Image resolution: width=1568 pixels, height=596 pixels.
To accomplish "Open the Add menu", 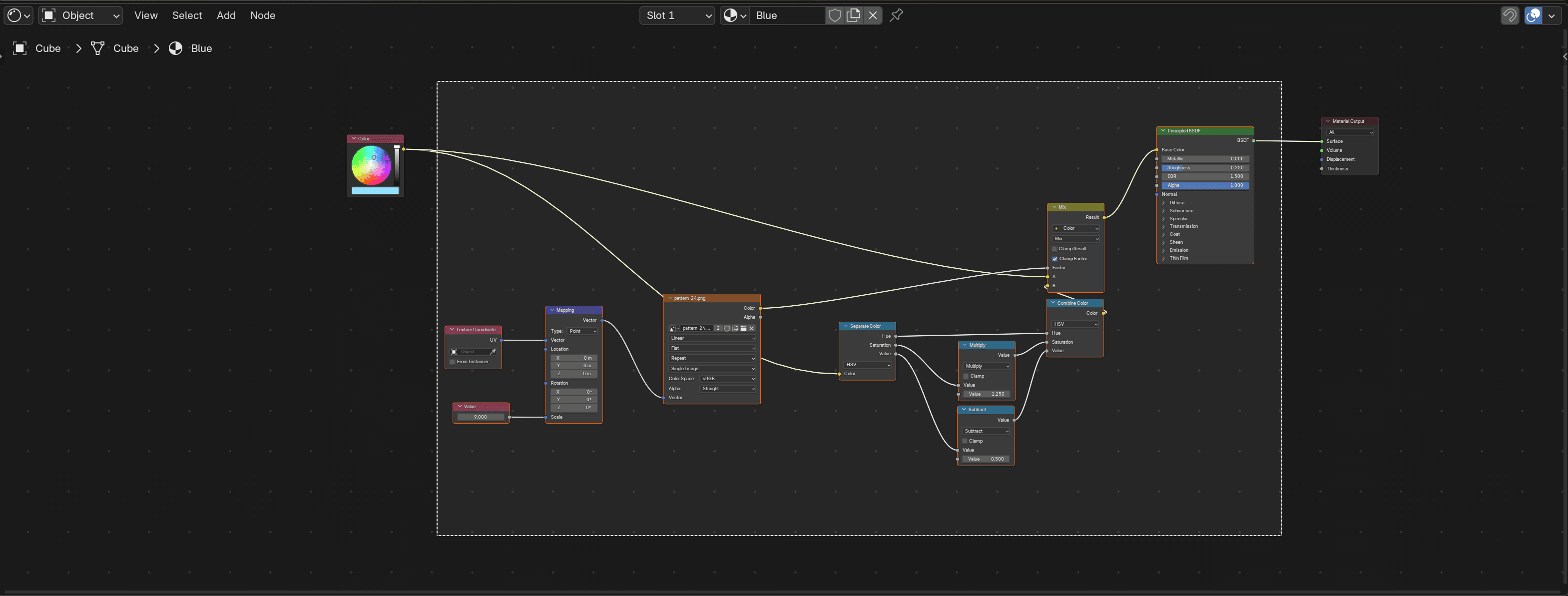I will (x=226, y=15).
